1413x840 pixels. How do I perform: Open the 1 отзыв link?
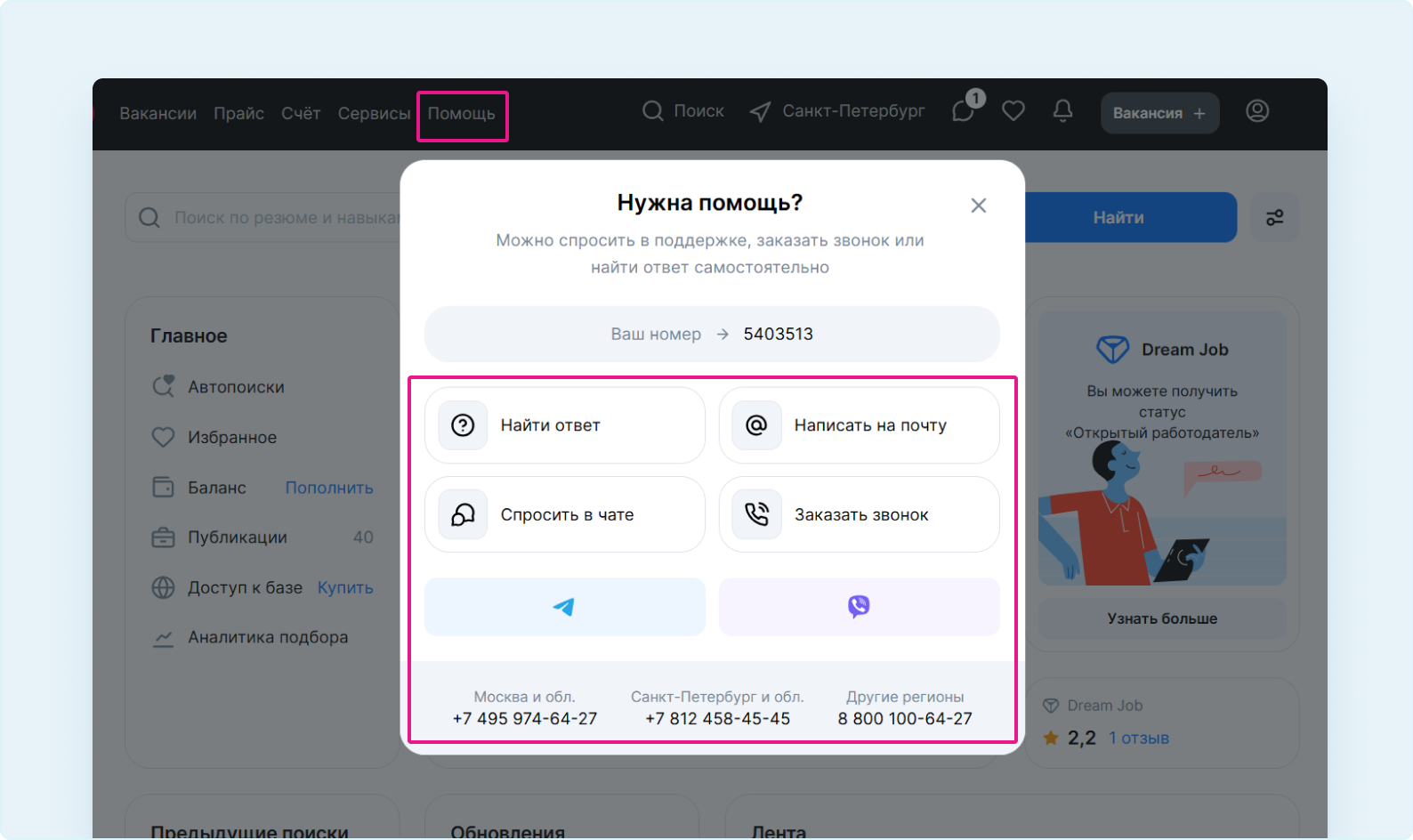(x=1139, y=738)
